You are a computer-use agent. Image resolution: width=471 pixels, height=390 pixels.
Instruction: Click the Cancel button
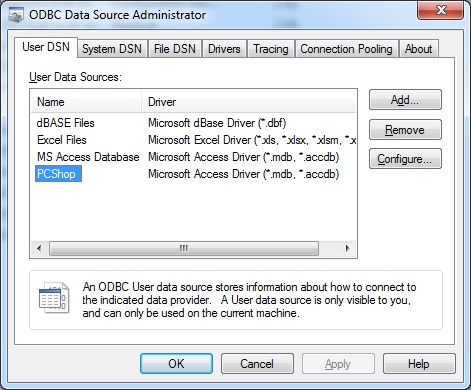tap(257, 364)
